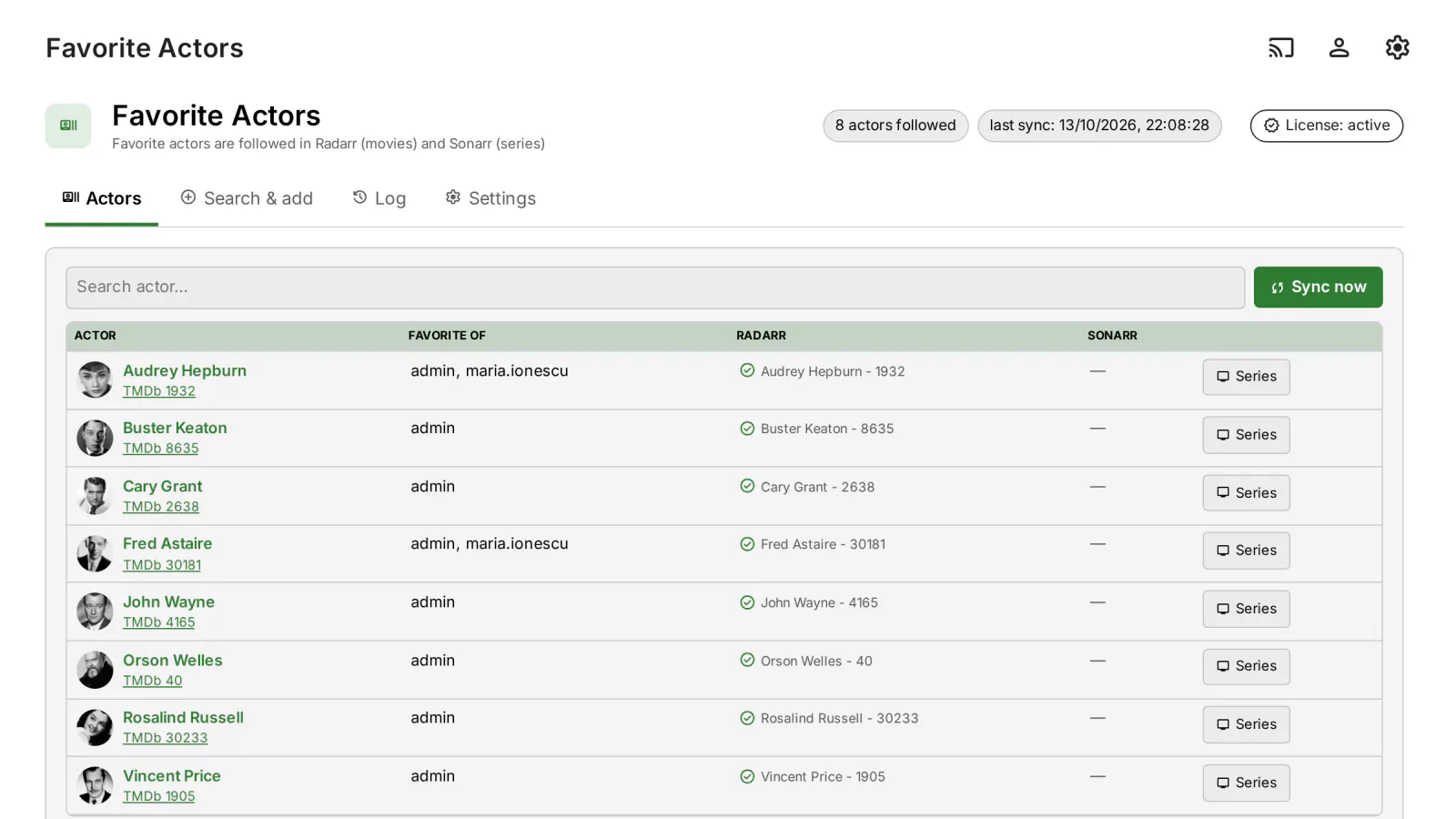
Task: Open the TMDb 1905 link
Action: pos(159,796)
